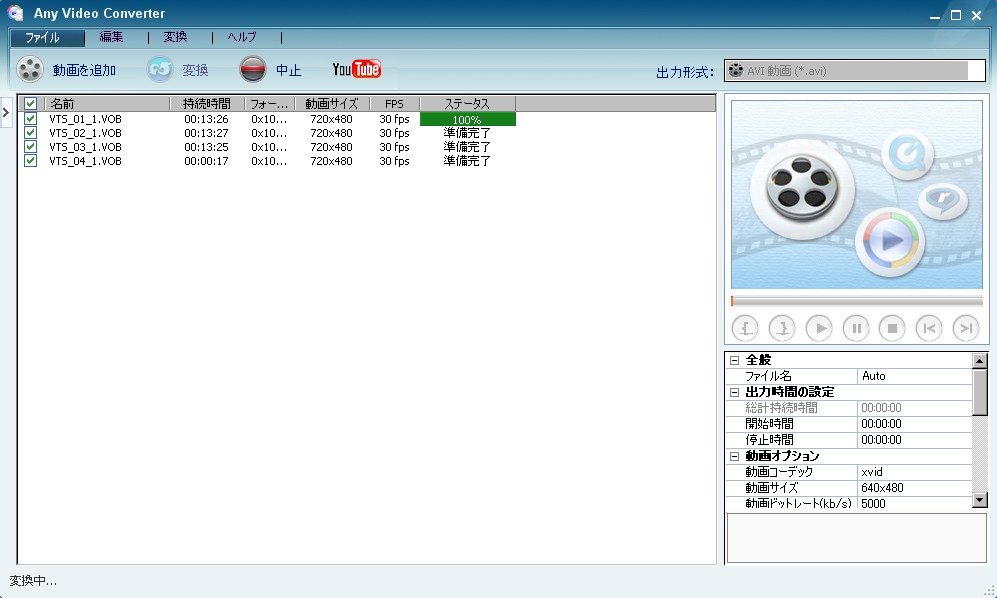The image size is (997, 598).
Task: Sort by ステータス column header
Action: (467, 104)
